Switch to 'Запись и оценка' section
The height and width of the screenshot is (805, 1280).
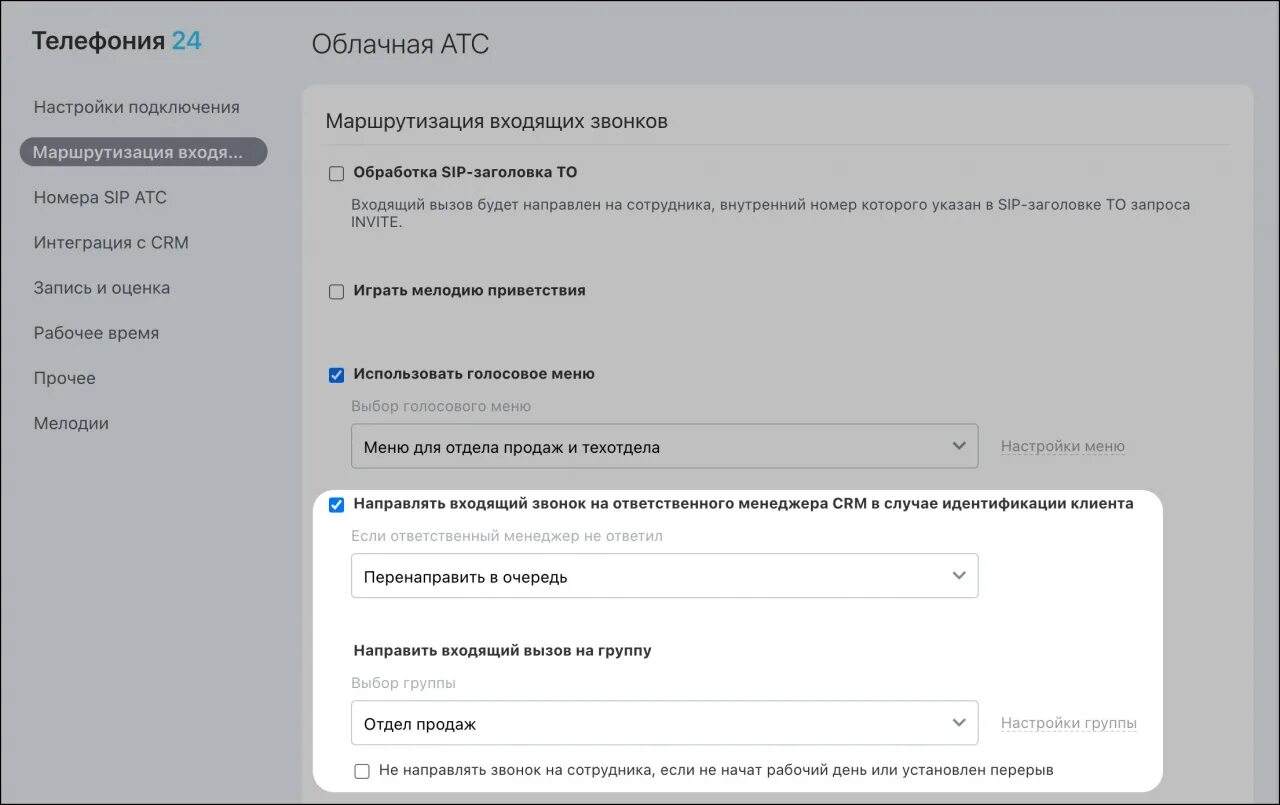point(102,288)
